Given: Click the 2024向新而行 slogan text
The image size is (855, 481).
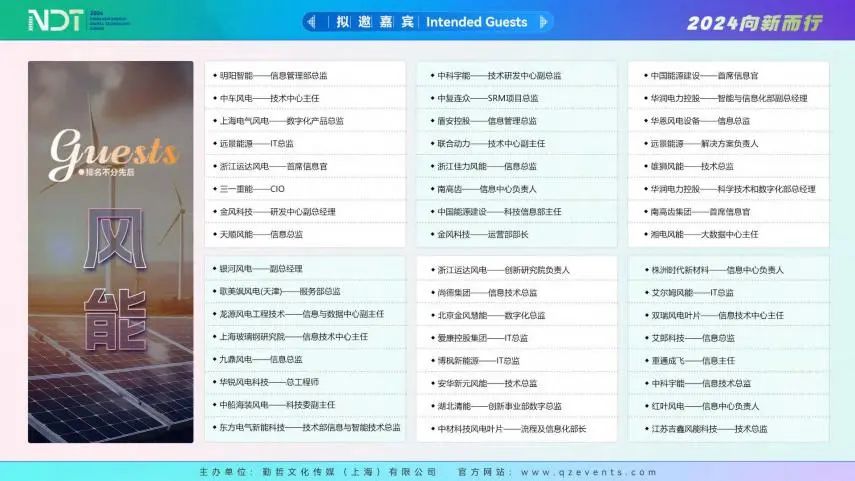Looking at the screenshot, I should [x=754, y=23].
